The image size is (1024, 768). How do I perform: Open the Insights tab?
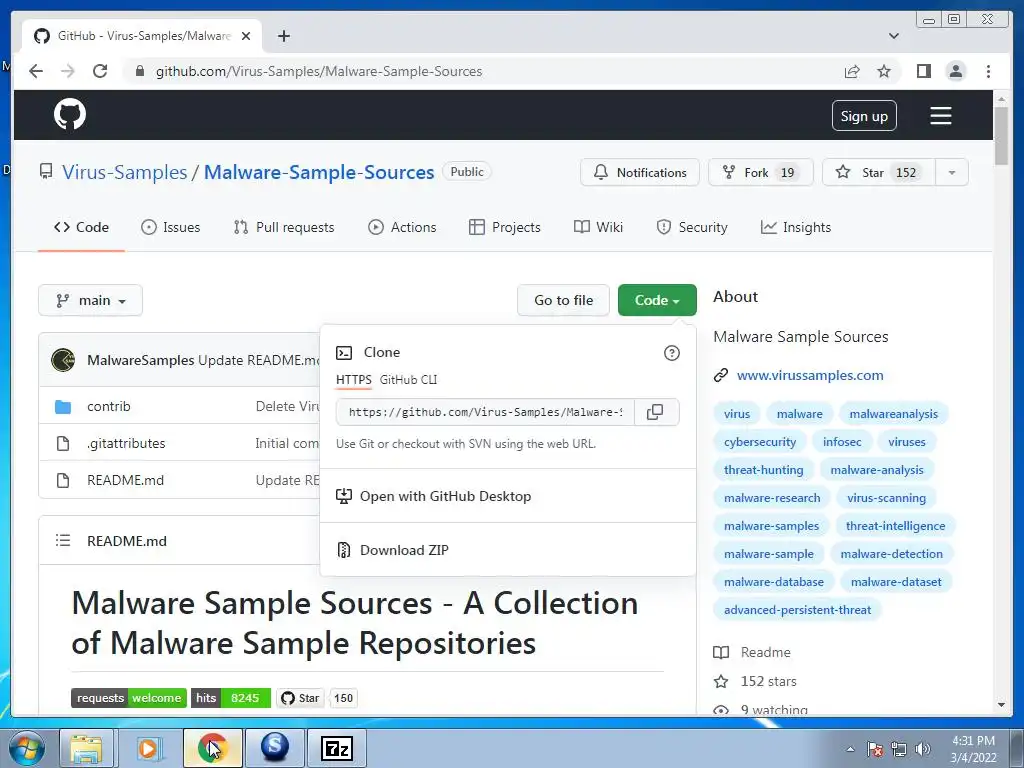796,227
